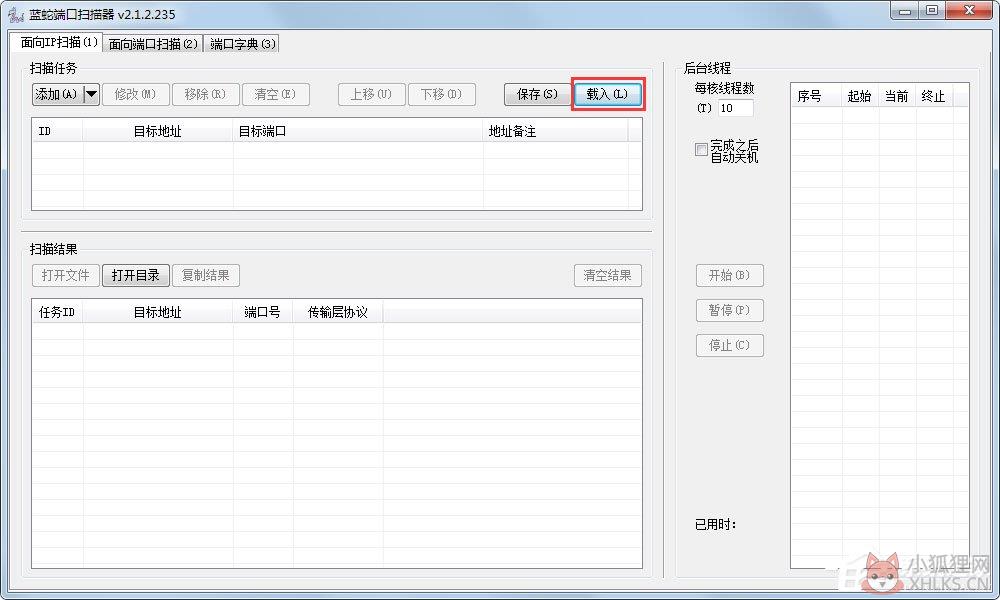Click the 起始 column header
The image size is (1000, 600).
click(860, 96)
